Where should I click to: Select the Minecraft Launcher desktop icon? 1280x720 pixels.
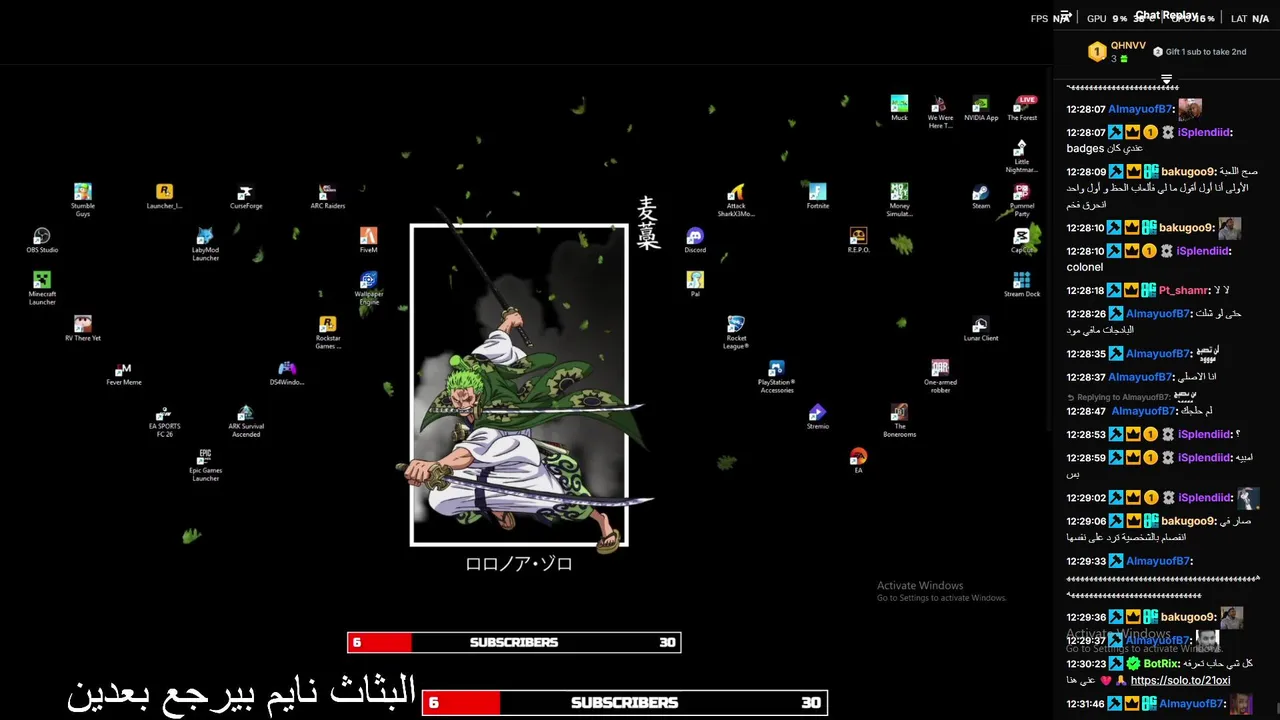click(x=42, y=288)
